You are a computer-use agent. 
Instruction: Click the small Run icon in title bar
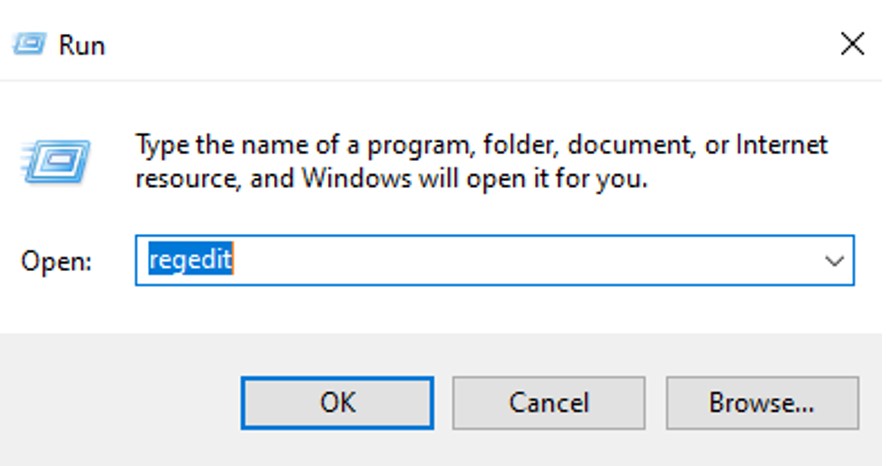[28, 45]
